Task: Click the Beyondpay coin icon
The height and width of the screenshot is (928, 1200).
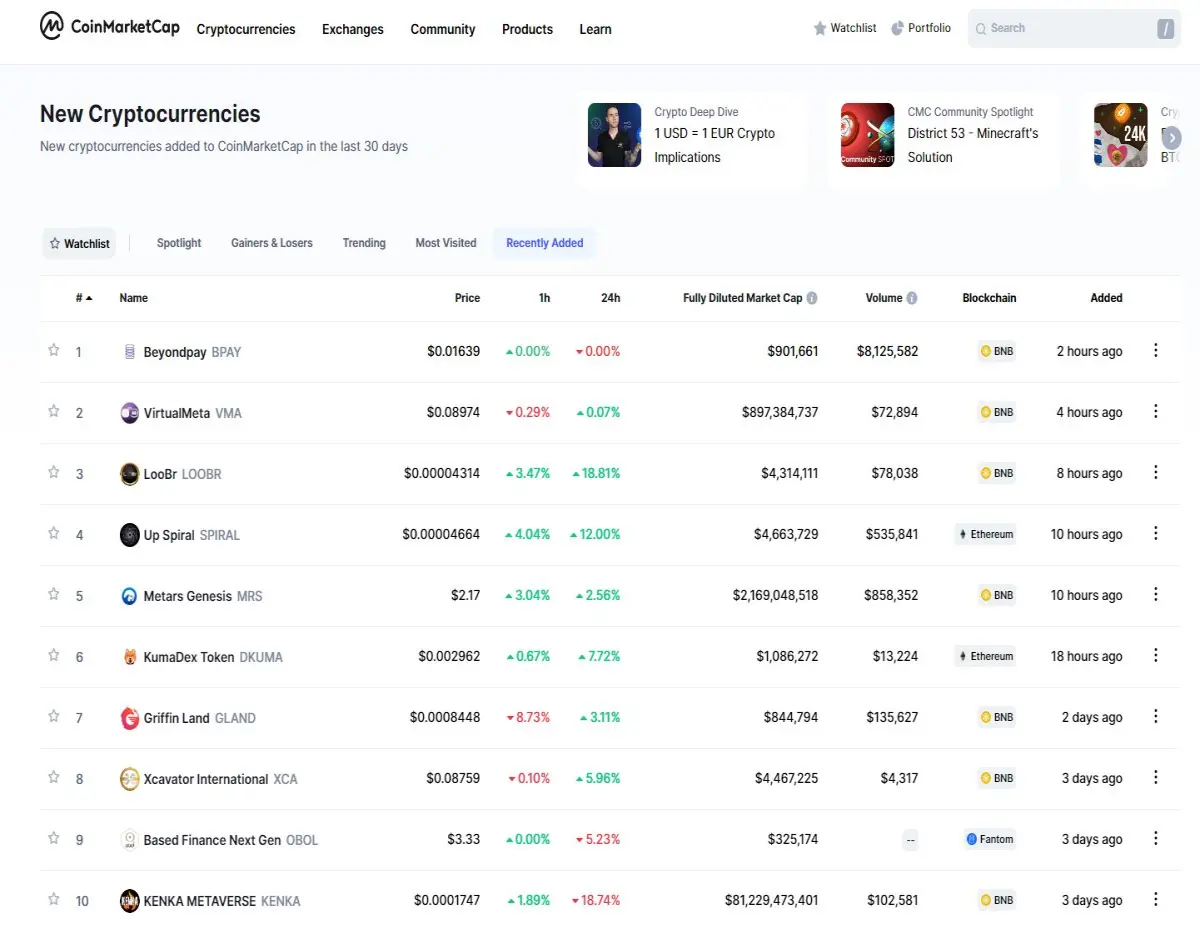Action: pyautogui.click(x=129, y=352)
